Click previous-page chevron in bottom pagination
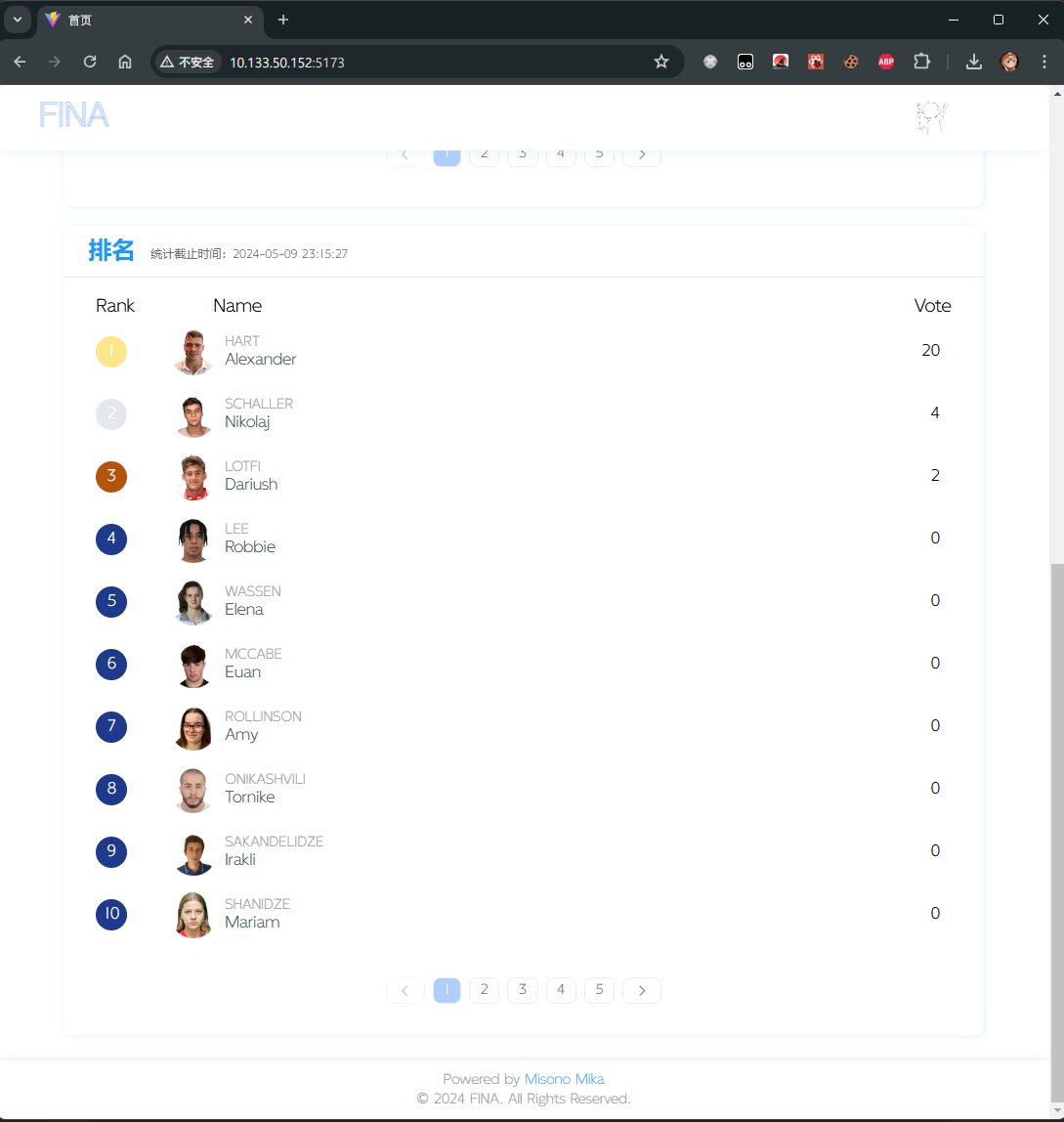1064x1122 pixels. pyautogui.click(x=405, y=990)
